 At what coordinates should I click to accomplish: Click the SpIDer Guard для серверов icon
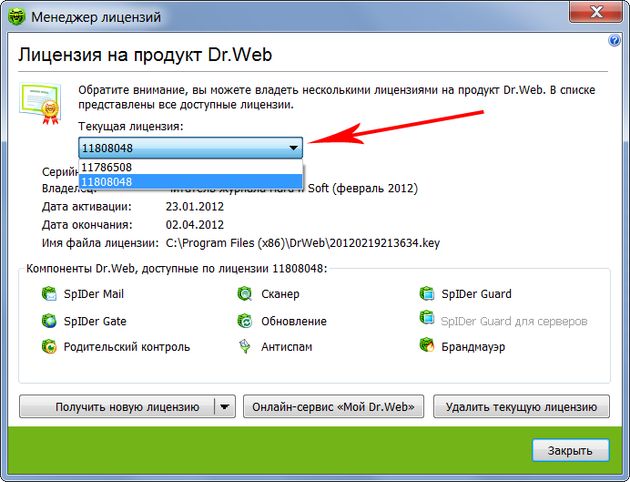[x=427, y=318]
